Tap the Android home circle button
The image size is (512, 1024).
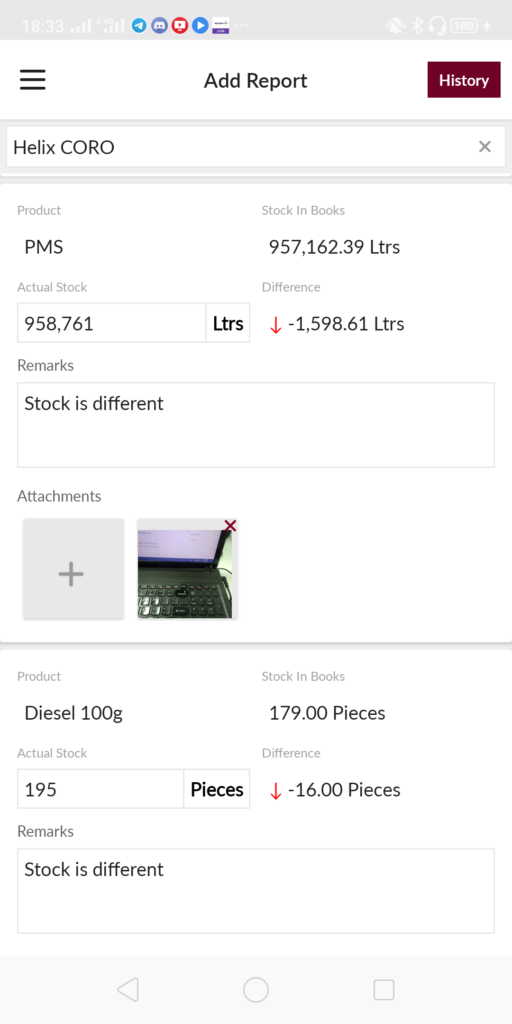pyautogui.click(x=256, y=990)
